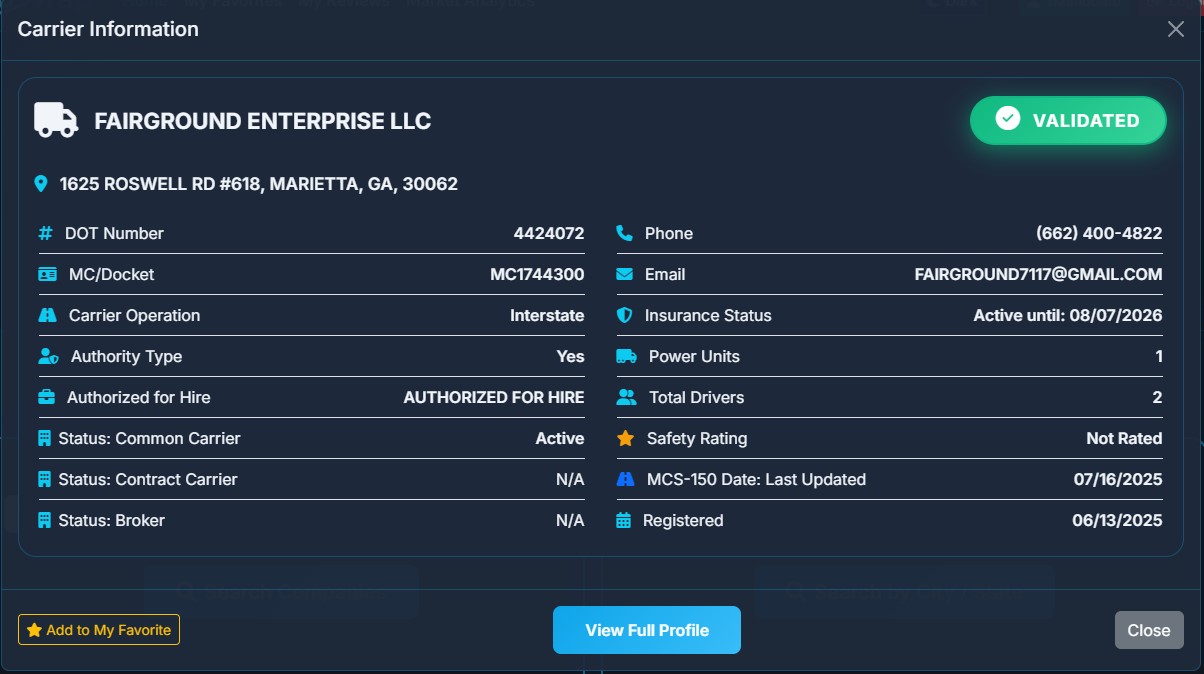Click the ID card icon beside MC/Docket
The image size is (1204, 674).
(47, 274)
